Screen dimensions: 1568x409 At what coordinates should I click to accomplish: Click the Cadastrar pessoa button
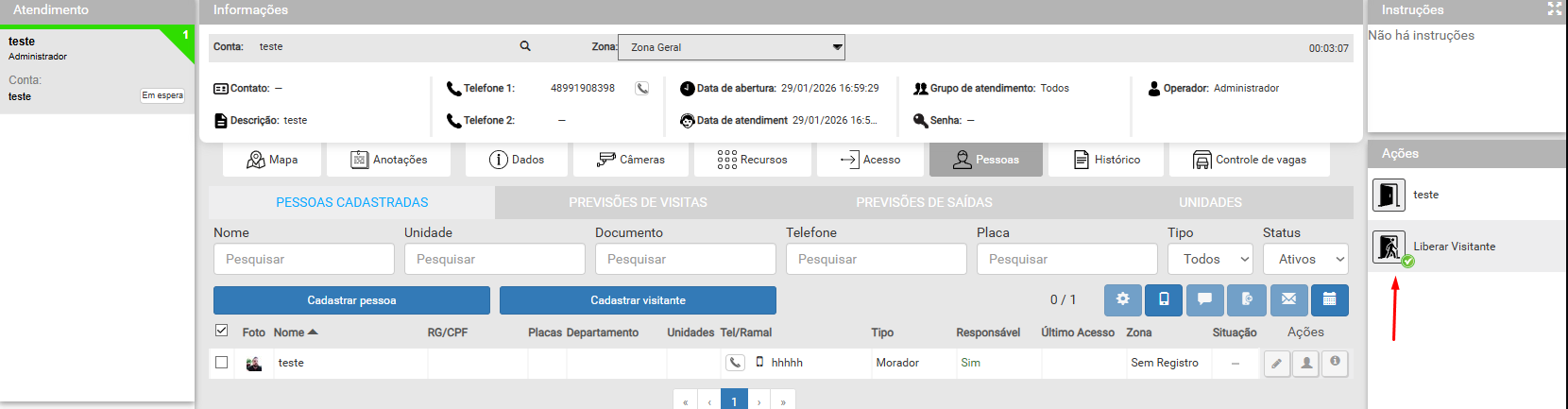point(351,300)
